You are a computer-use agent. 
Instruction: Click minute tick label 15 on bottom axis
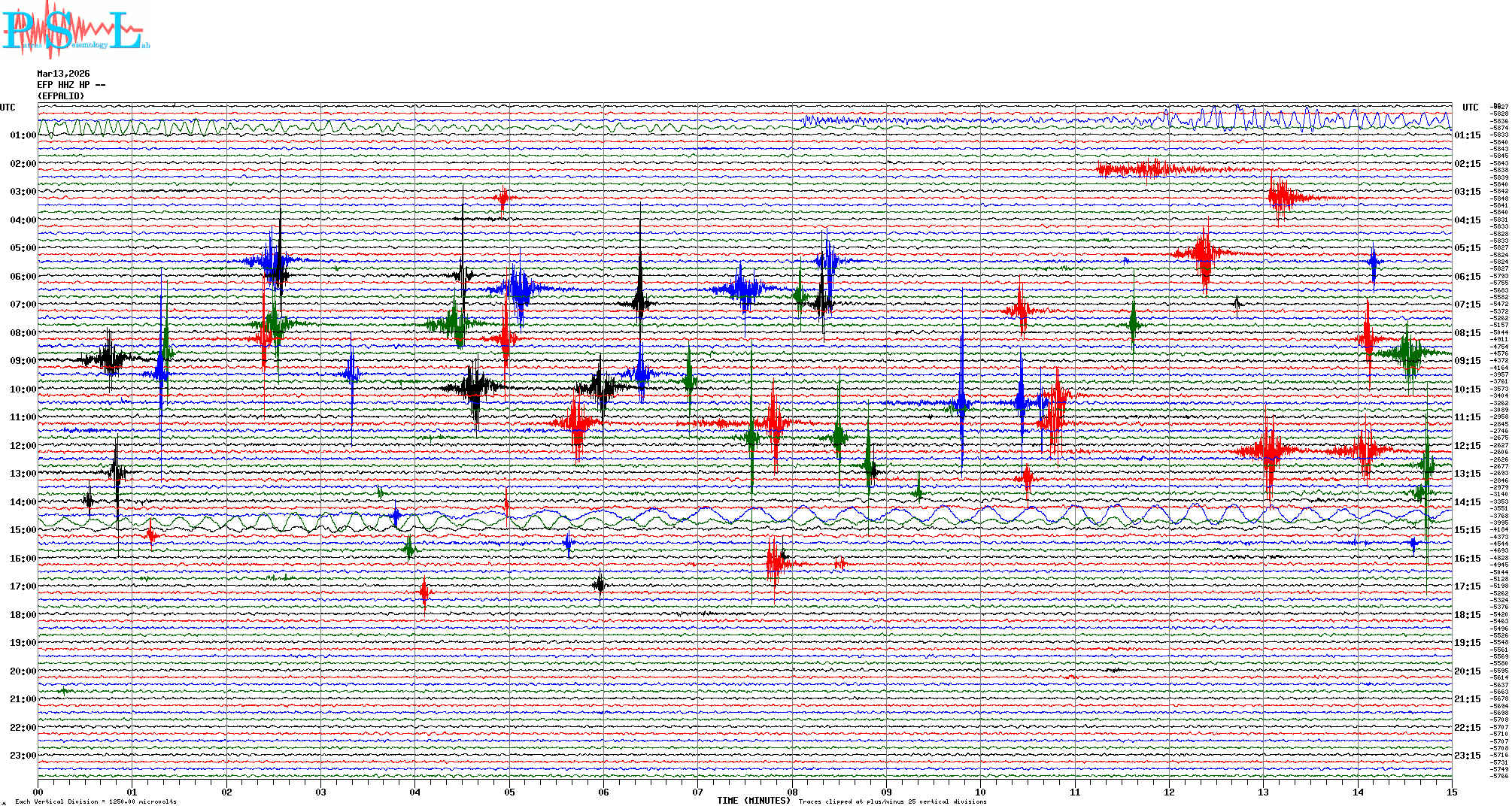[x=1452, y=792]
